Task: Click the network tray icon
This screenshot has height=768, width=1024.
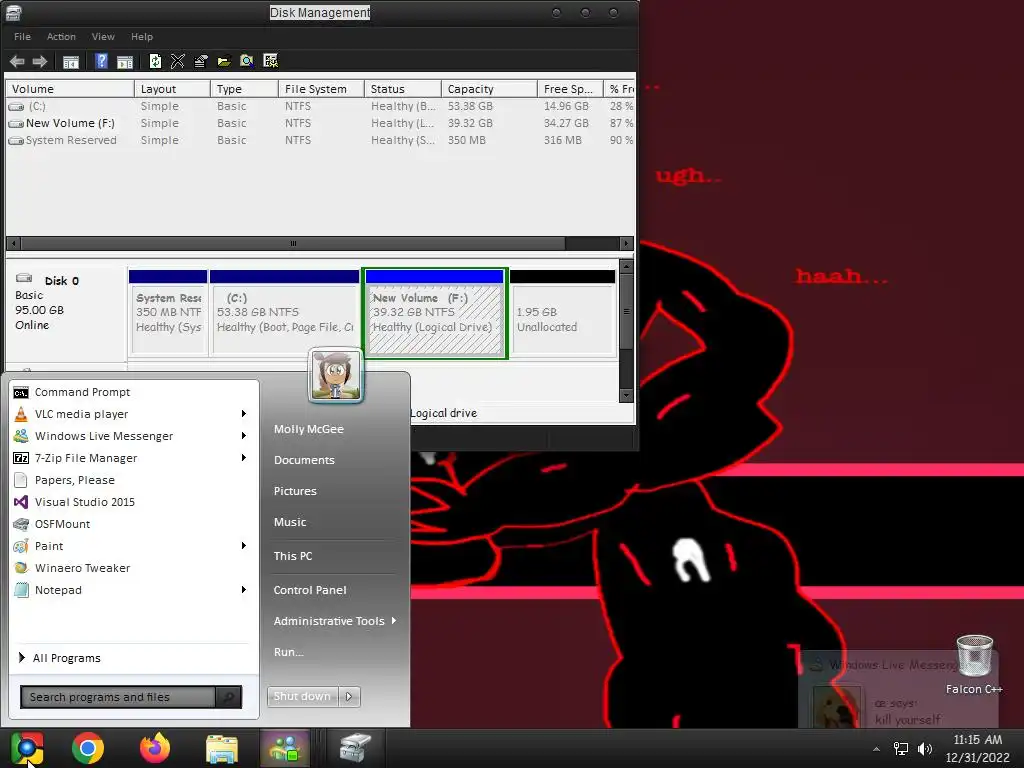Action: (901, 749)
